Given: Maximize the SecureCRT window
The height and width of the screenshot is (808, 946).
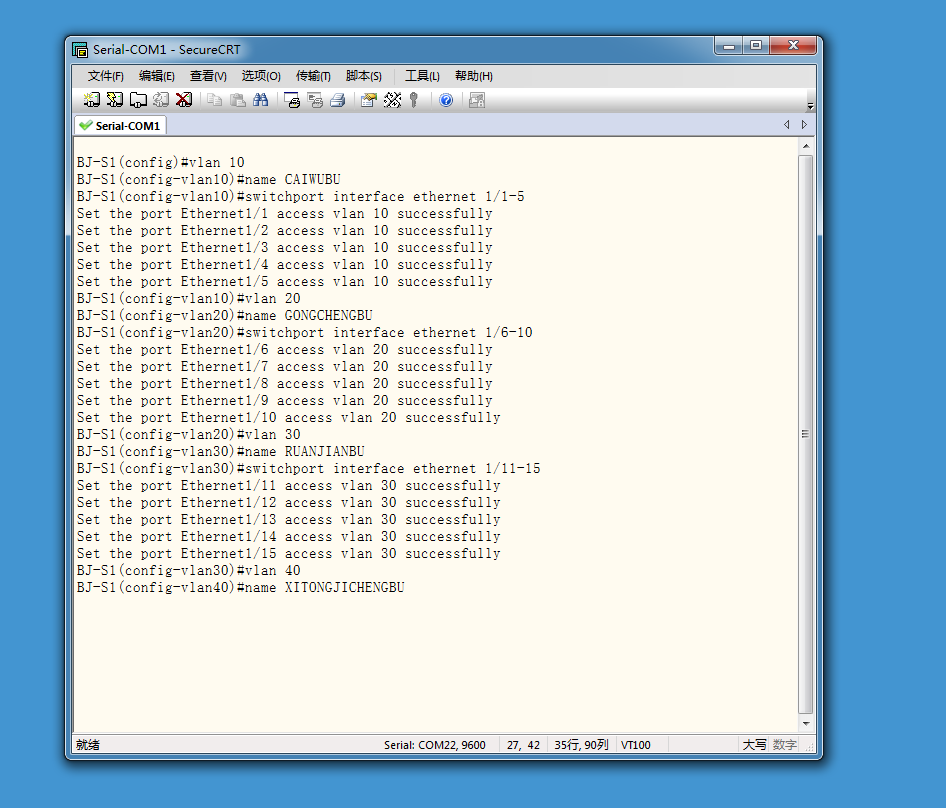Looking at the screenshot, I should pyautogui.click(x=756, y=46).
